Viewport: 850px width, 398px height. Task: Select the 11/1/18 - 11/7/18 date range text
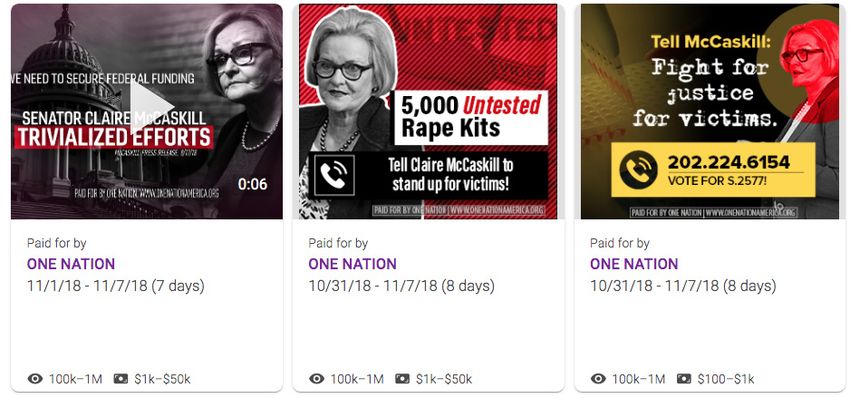point(116,286)
